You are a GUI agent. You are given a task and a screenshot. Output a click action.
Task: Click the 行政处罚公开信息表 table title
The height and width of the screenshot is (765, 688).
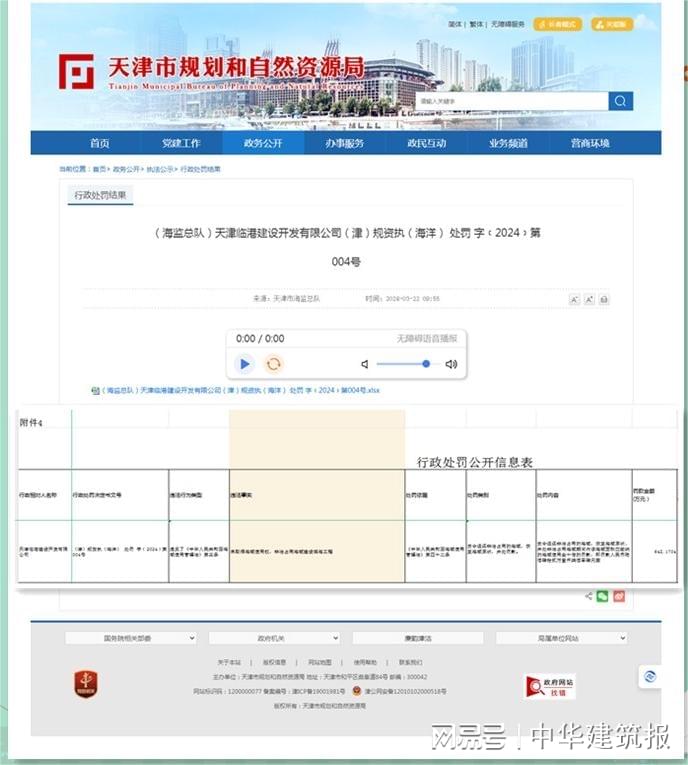point(475,462)
